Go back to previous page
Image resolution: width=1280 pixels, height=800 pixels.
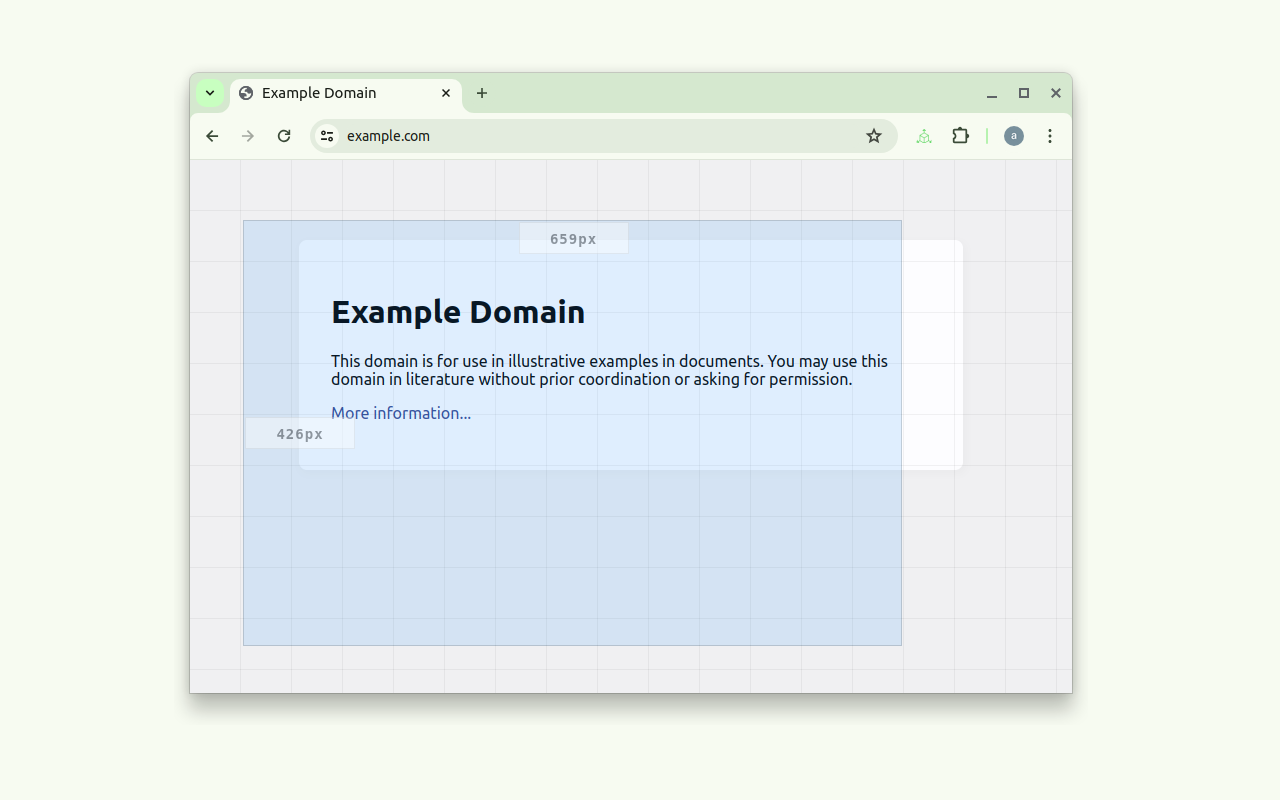click(x=212, y=136)
